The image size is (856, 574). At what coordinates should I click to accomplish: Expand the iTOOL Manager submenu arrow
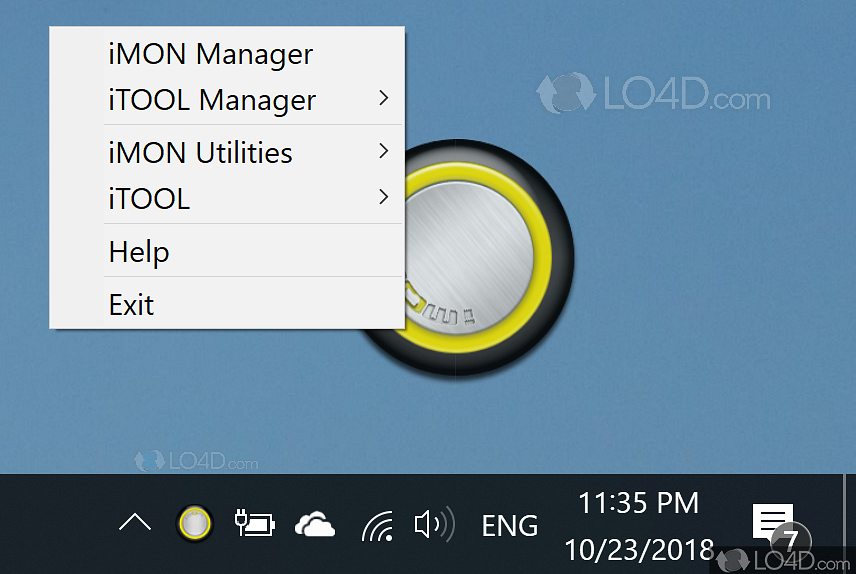click(x=384, y=98)
